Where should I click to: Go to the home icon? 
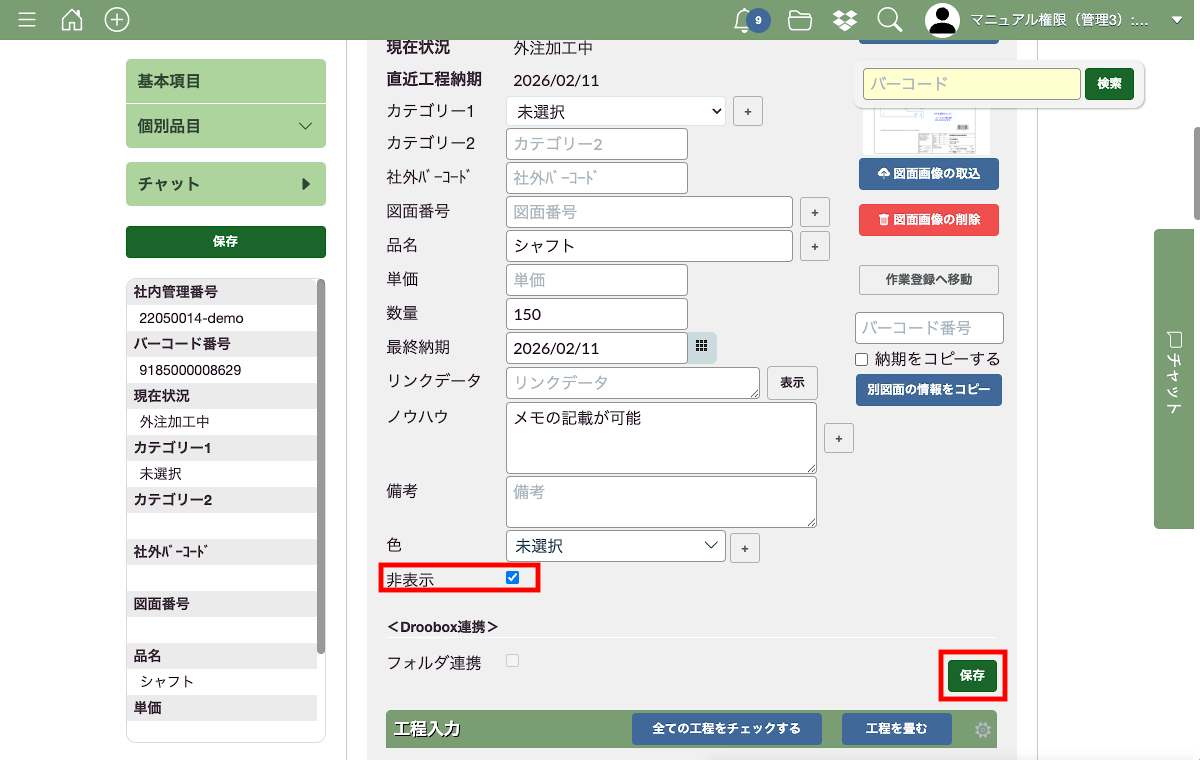[72, 20]
